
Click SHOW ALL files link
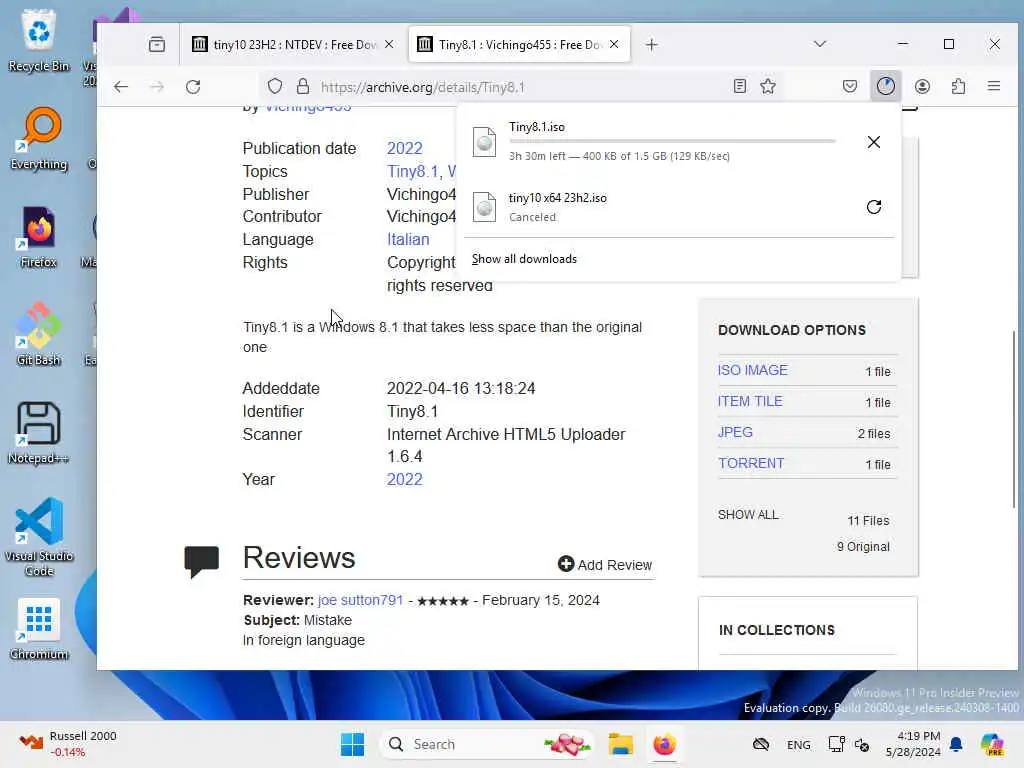748,515
